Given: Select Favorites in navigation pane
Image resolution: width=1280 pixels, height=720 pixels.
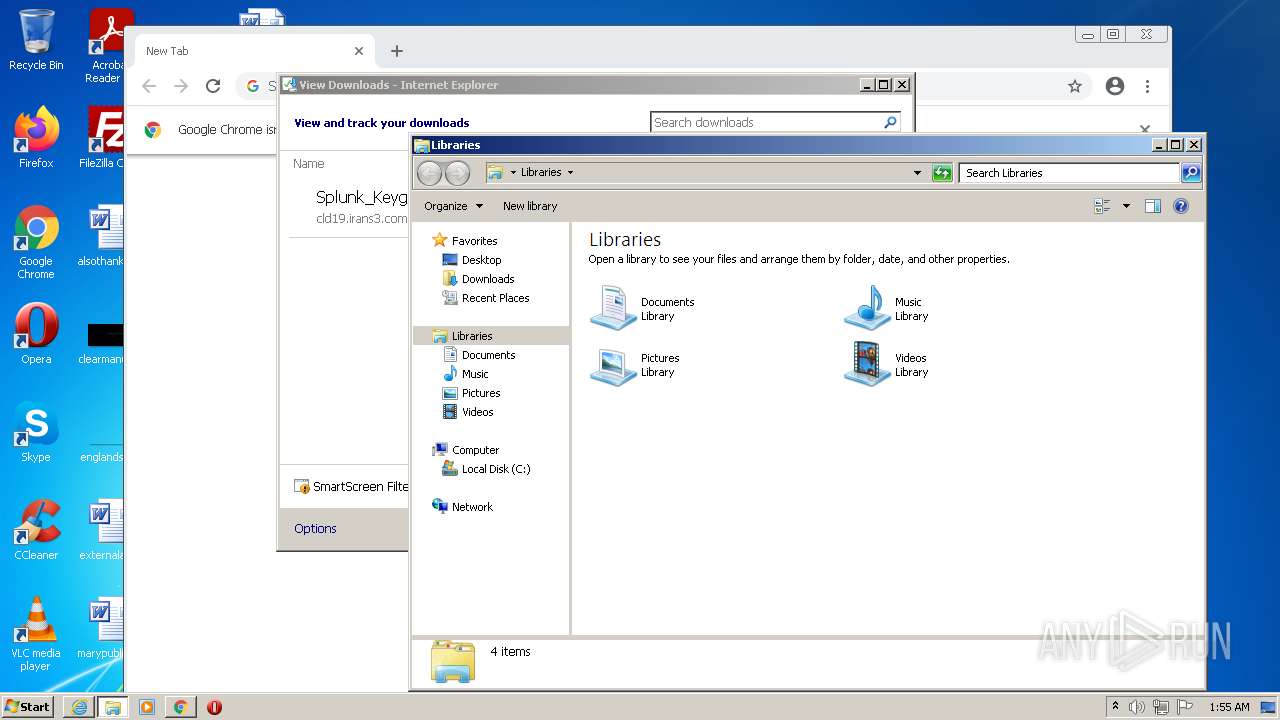Looking at the screenshot, I should (x=474, y=241).
